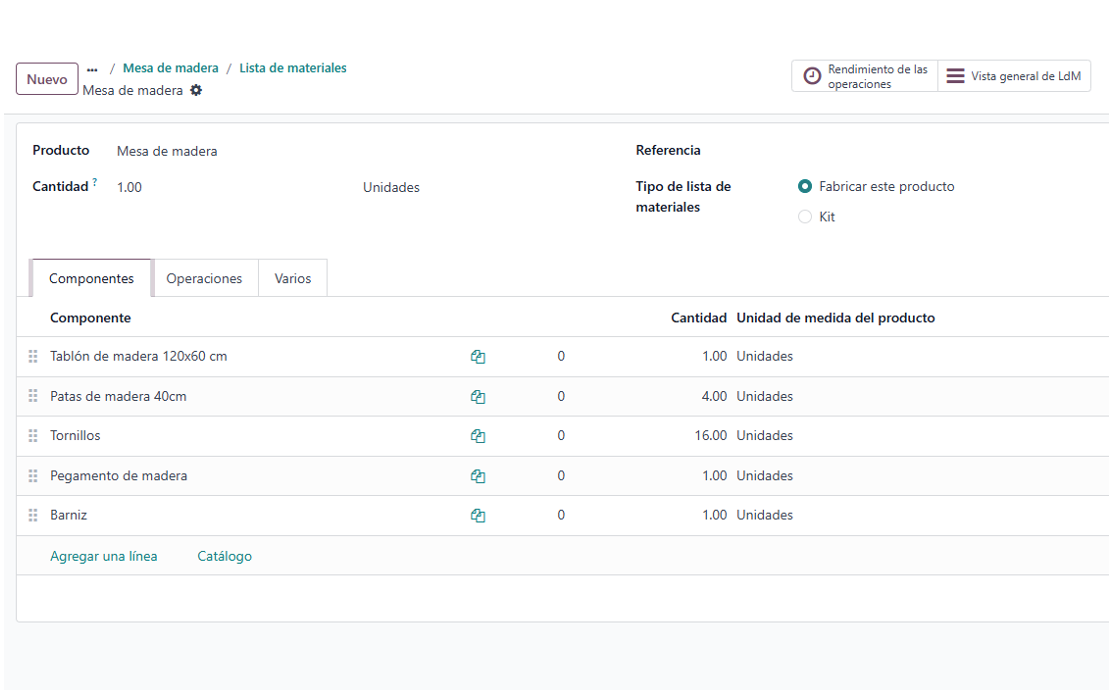Click the gear icon next to Mesa de madera
The height and width of the screenshot is (690, 1110).
pyautogui.click(x=196, y=90)
